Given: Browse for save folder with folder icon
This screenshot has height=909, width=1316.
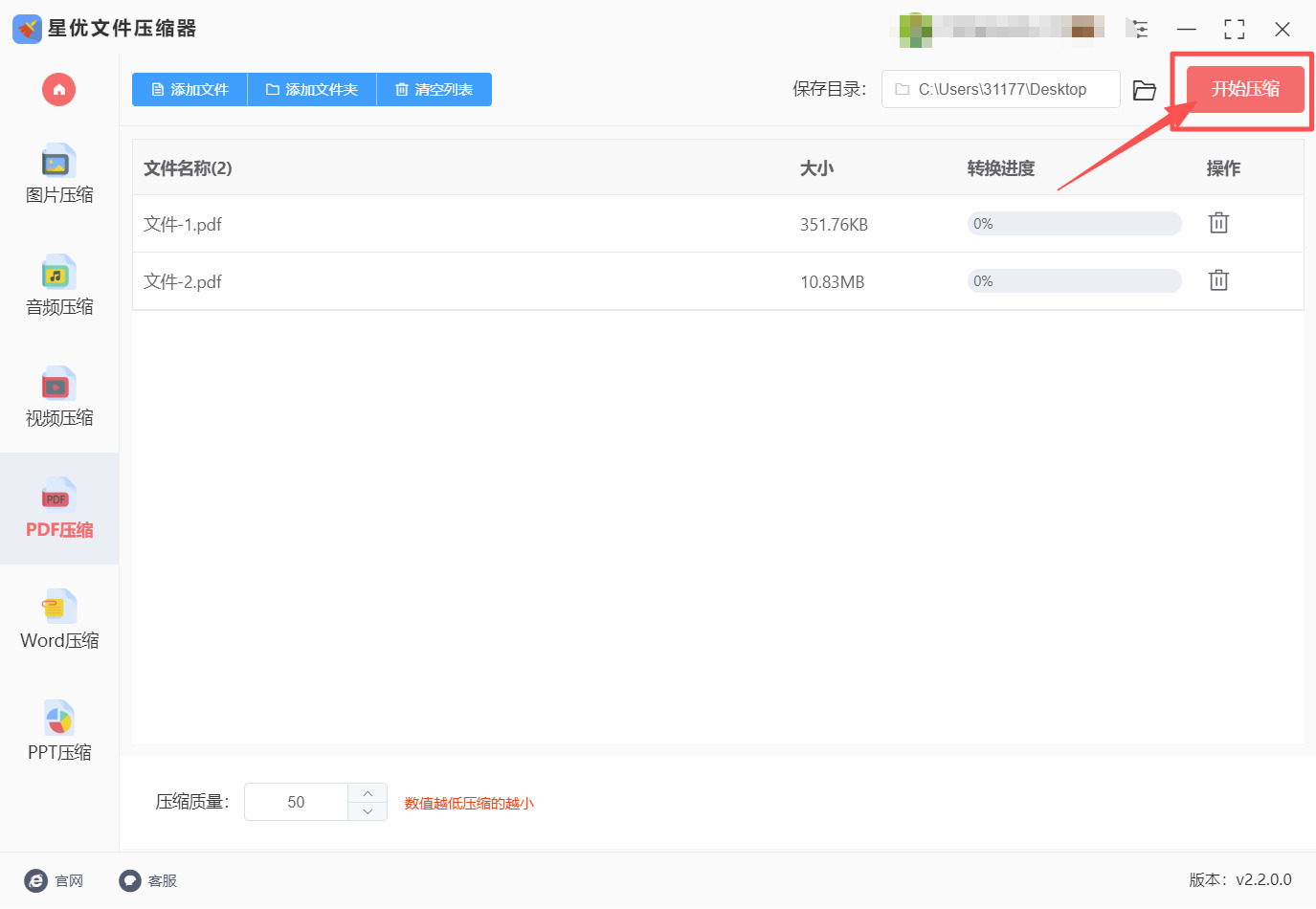Looking at the screenshot, I should (1145, 90).
